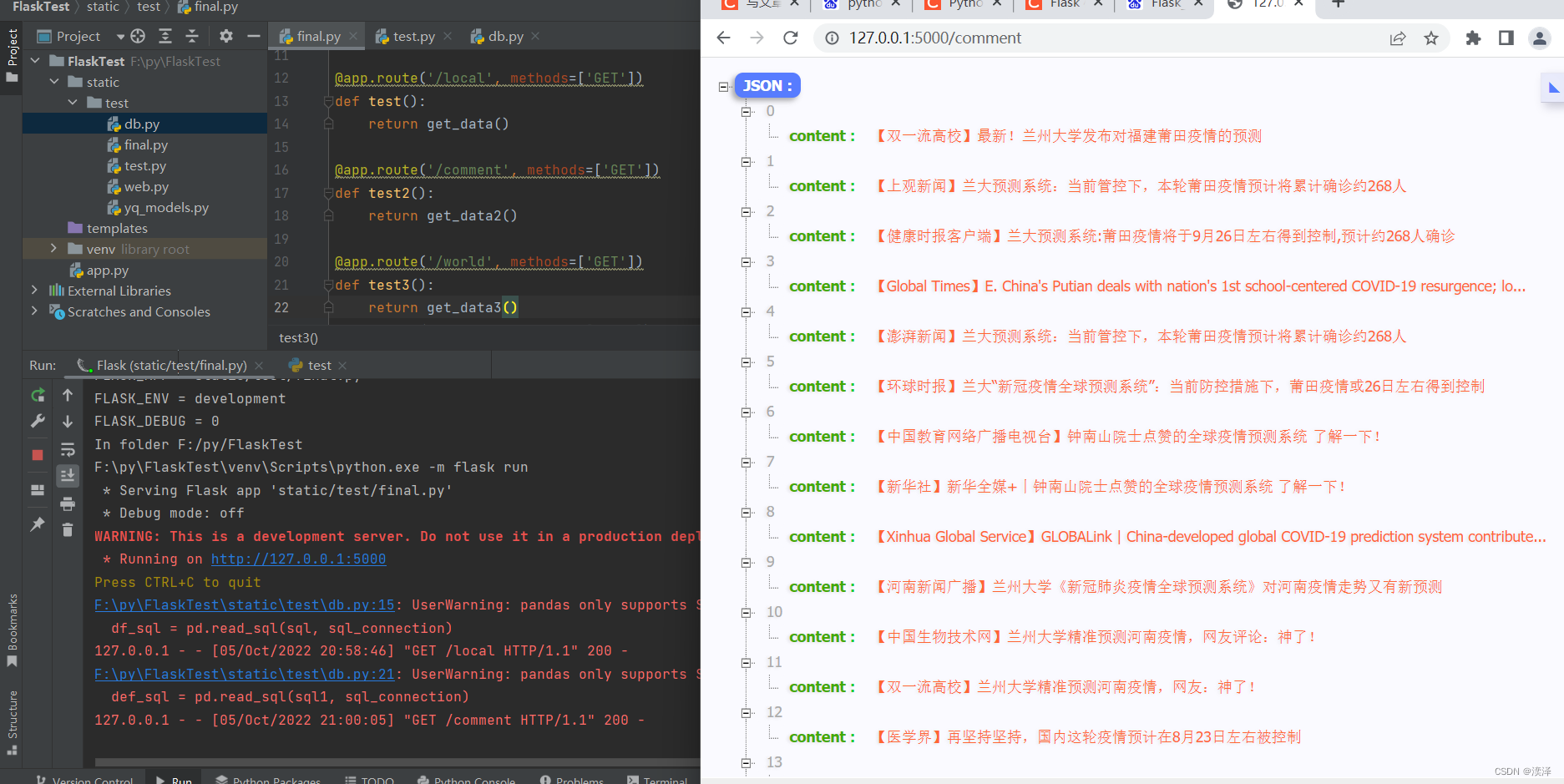Screen dimensions: 1564x784
Task: Collapse JSON node 0 in browser
Action: (747, 111)
